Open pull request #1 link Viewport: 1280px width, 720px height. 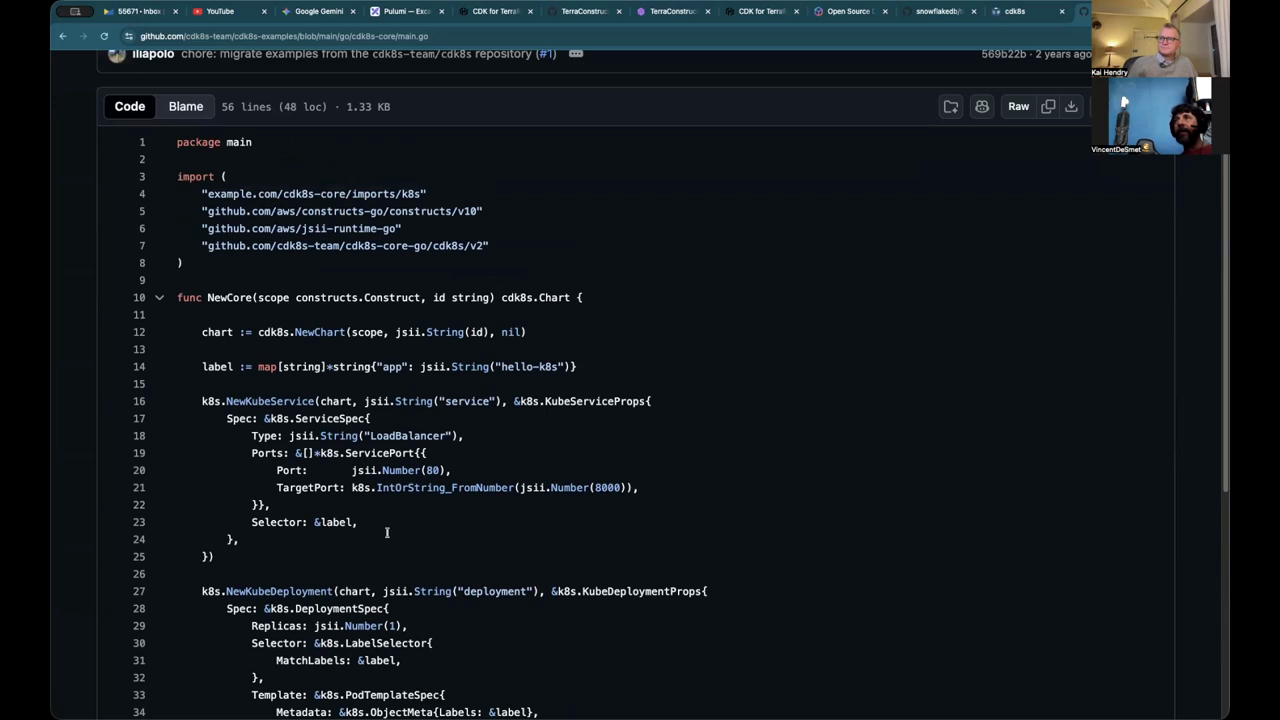pyautogui.click(x=546, y=54)
